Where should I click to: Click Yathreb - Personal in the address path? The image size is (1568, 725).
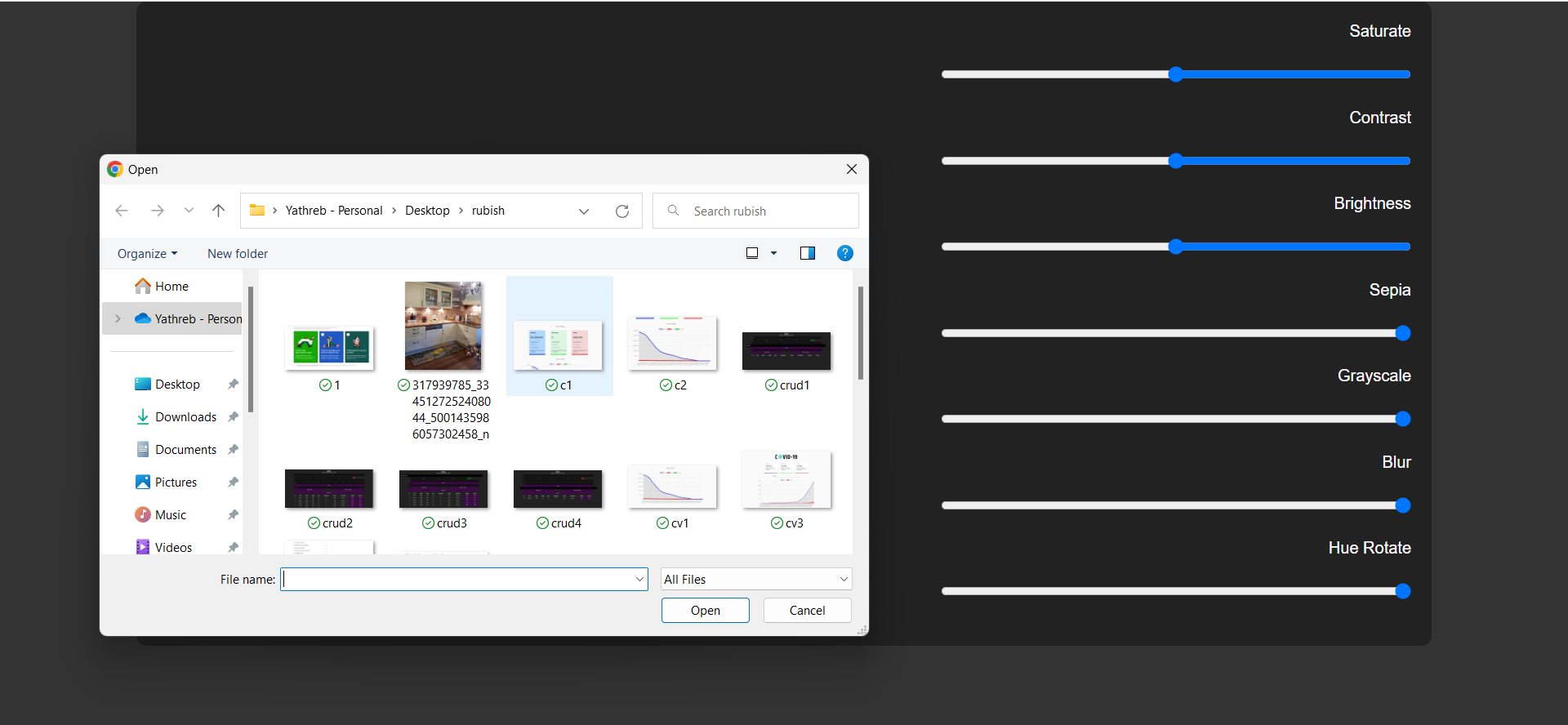pyautogui.click(x=334, y=211)
